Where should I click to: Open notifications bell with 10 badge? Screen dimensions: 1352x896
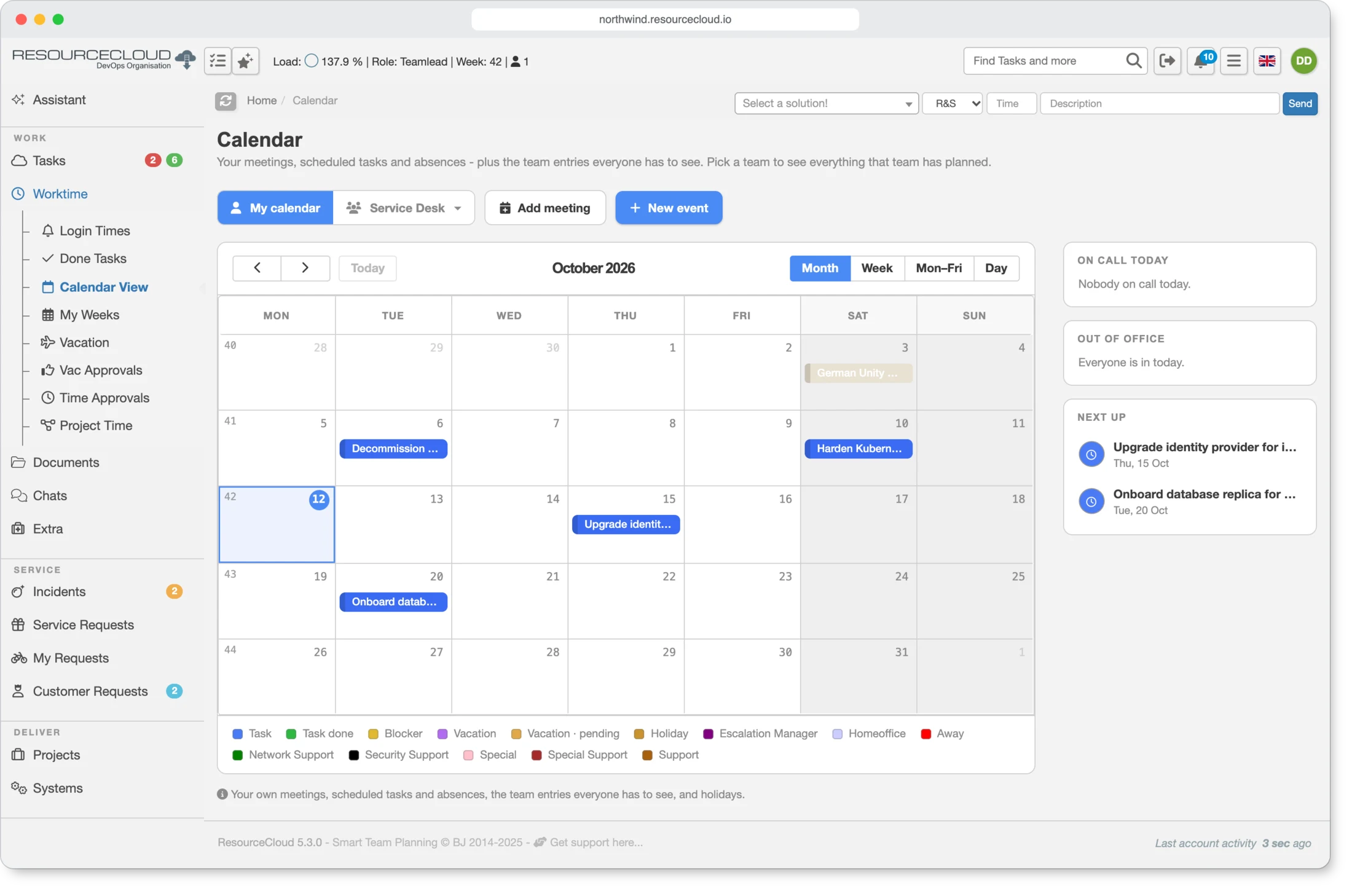1201,61
